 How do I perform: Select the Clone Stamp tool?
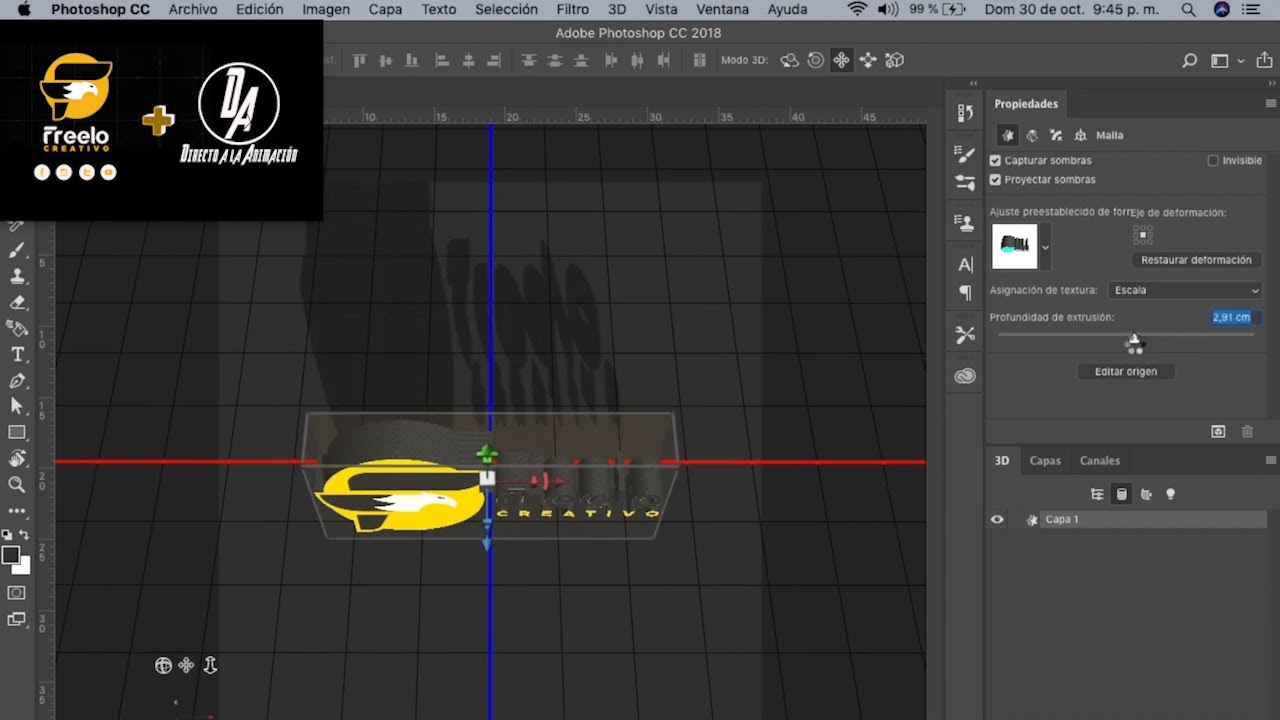17,276
